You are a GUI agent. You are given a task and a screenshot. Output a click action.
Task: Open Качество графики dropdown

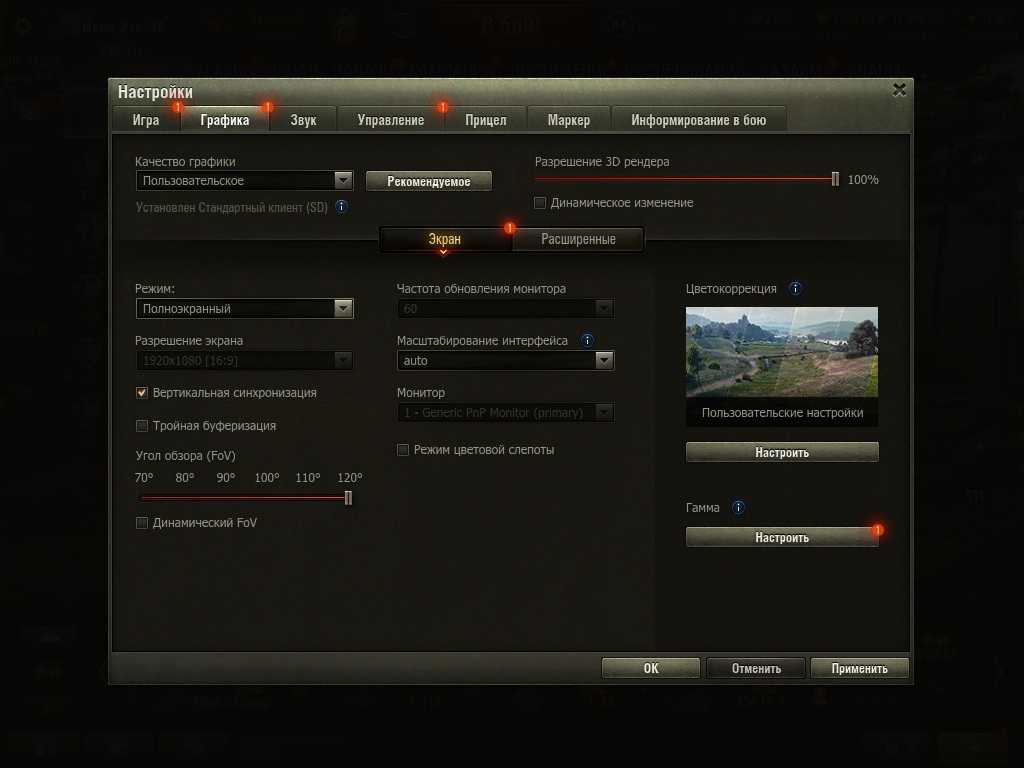click(244, 180)
